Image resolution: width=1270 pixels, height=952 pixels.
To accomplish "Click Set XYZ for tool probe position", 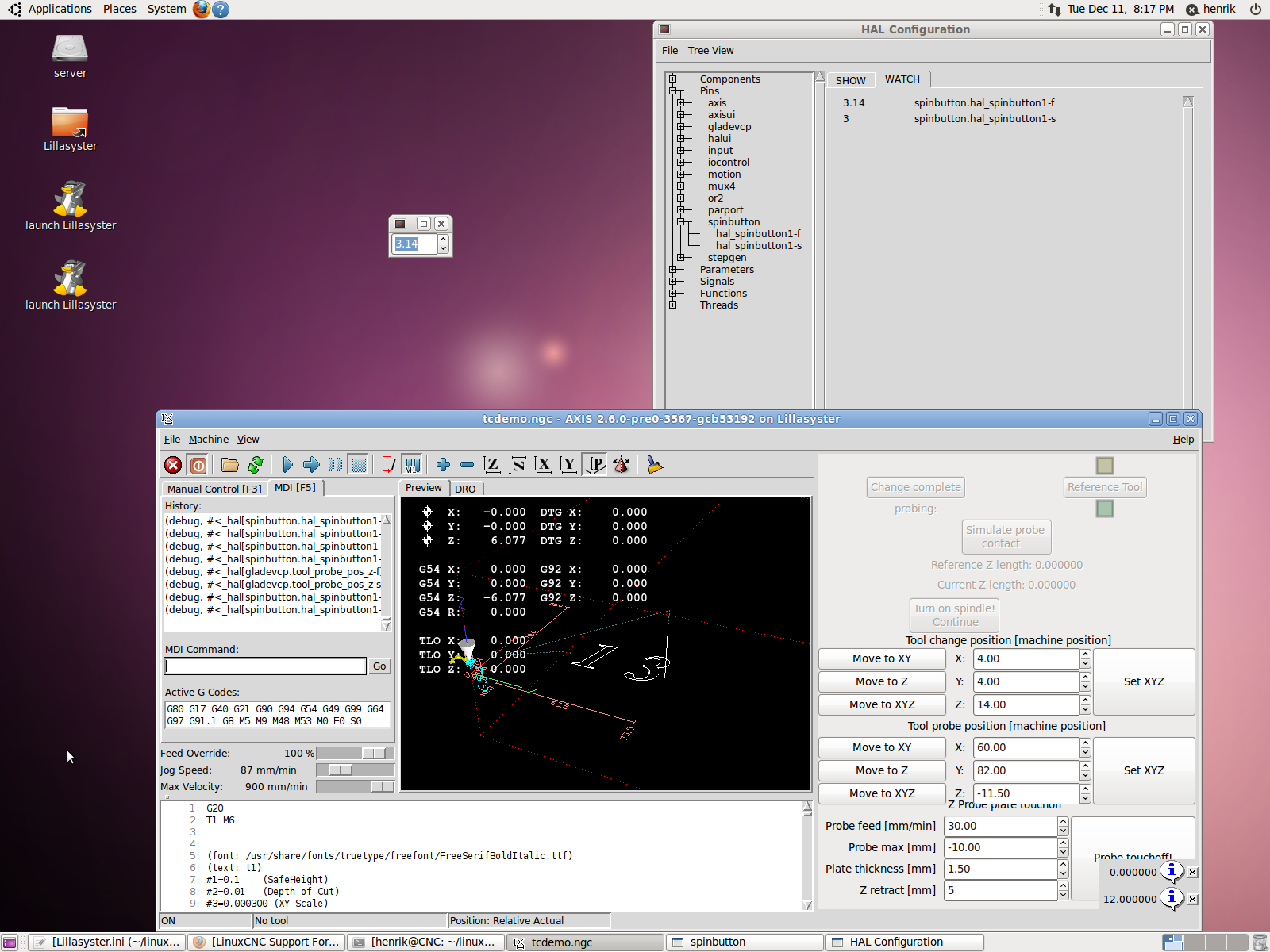I will (x=1144, y=770).
